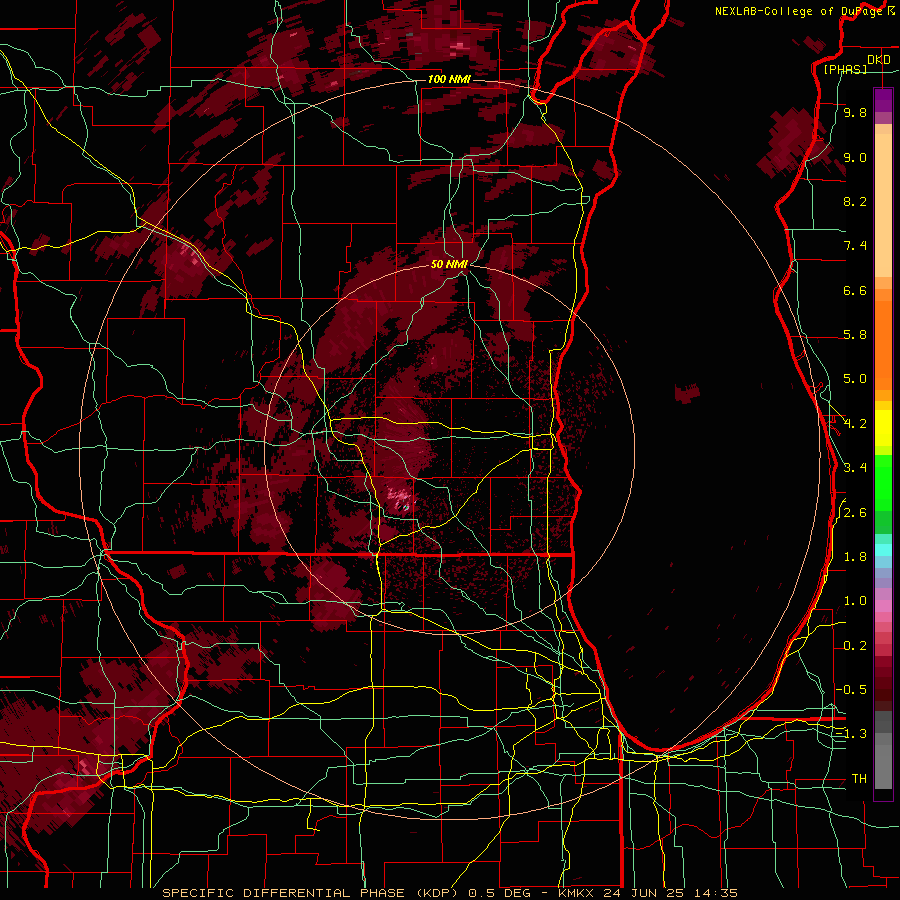Click the 9.0 legend value label
Viewport: 900px width, 900px height.
click(855, 158)
